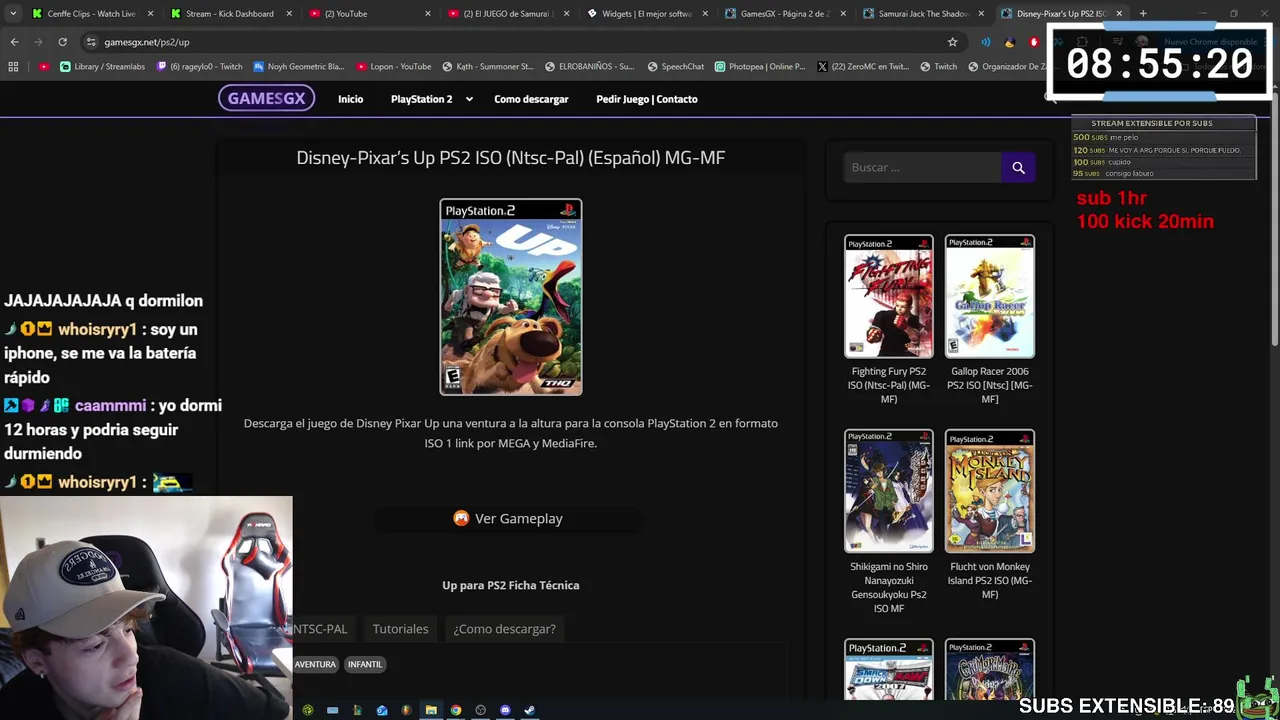Open File Explorer from the taskbar
1280x720 pixels.
(x=431, y=710)
